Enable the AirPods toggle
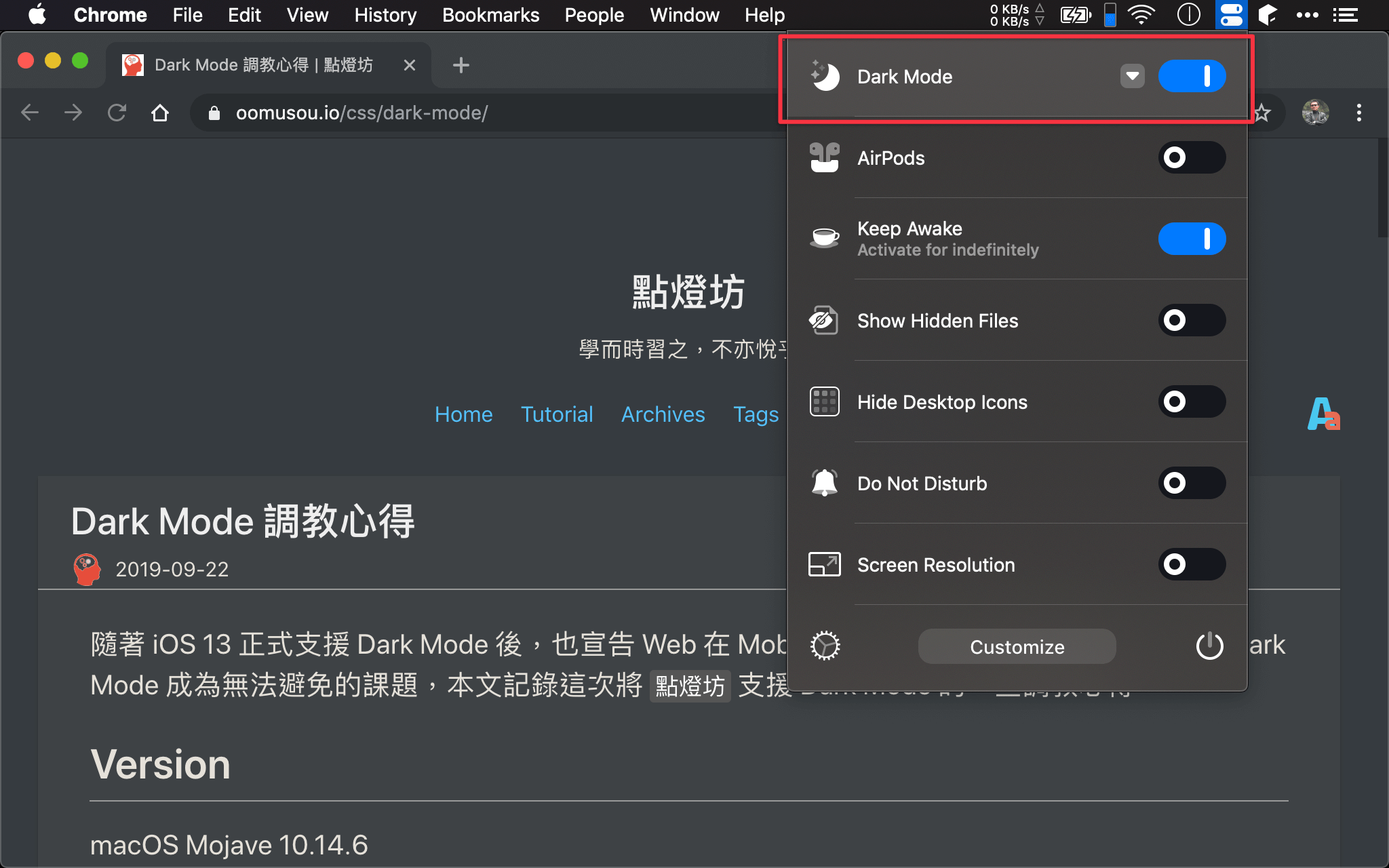 point(1192,157)
